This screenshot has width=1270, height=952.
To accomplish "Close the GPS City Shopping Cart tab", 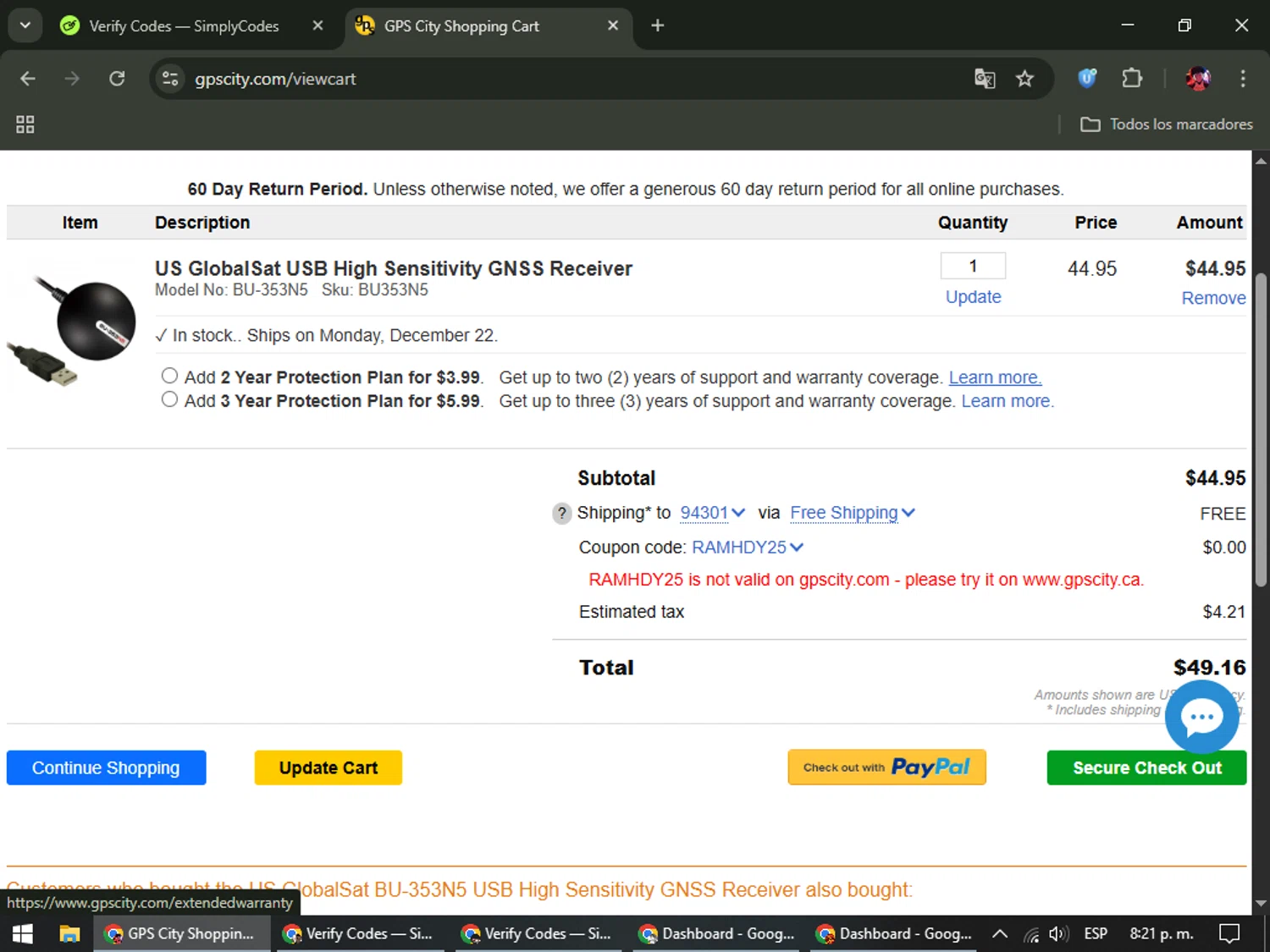I will click(x=613, y=25).
